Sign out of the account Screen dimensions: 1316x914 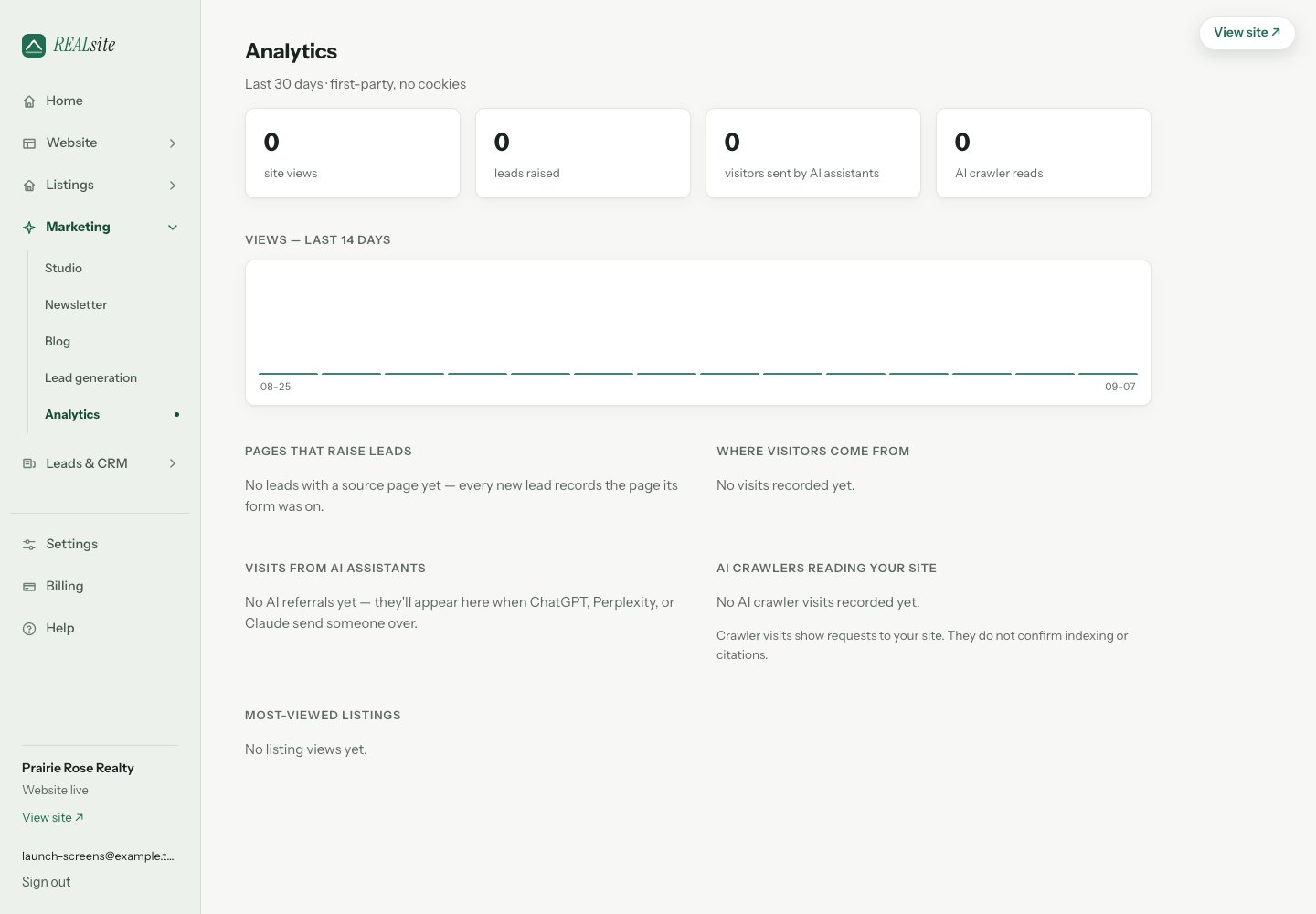point(47,882)
